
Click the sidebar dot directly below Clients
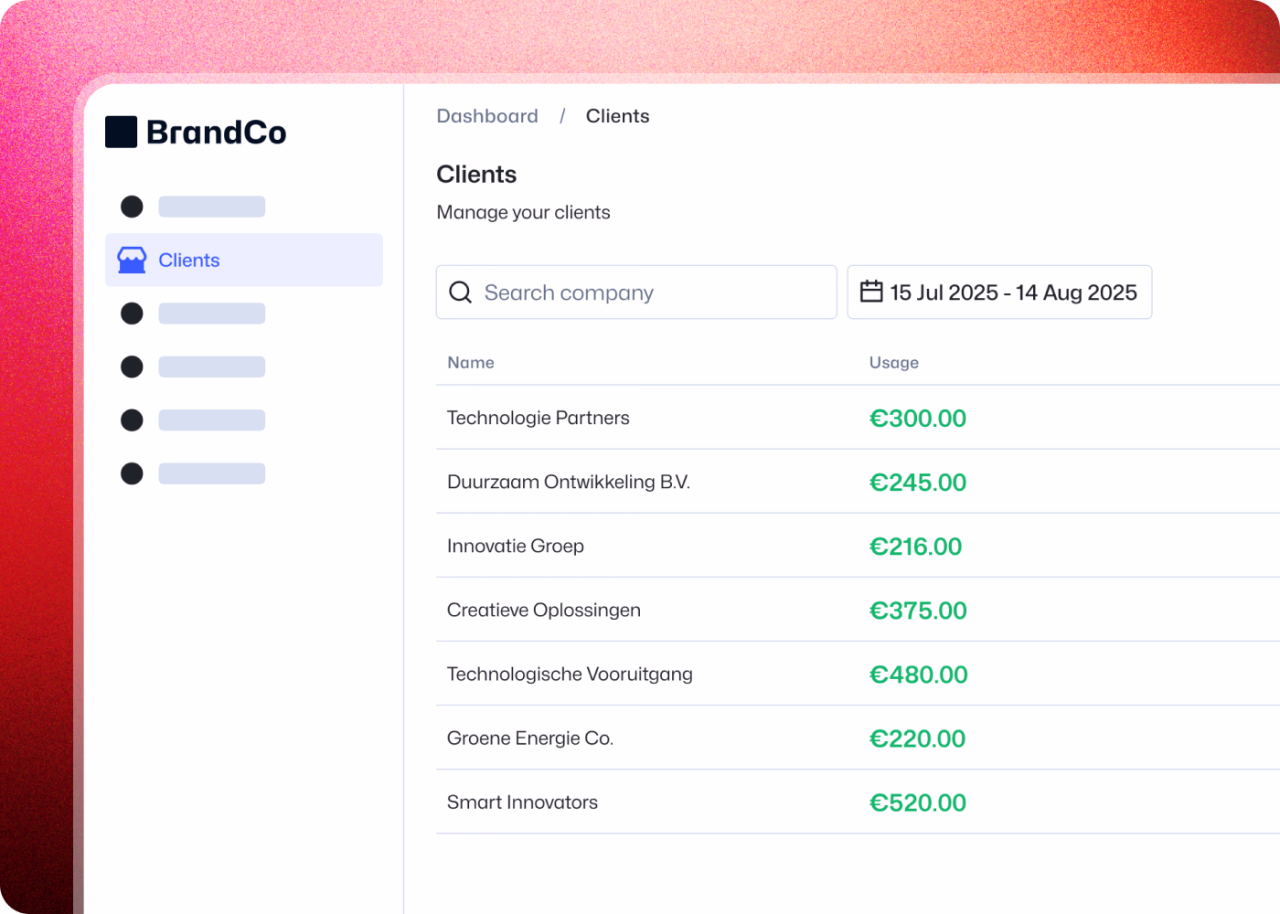pos(132,314)
